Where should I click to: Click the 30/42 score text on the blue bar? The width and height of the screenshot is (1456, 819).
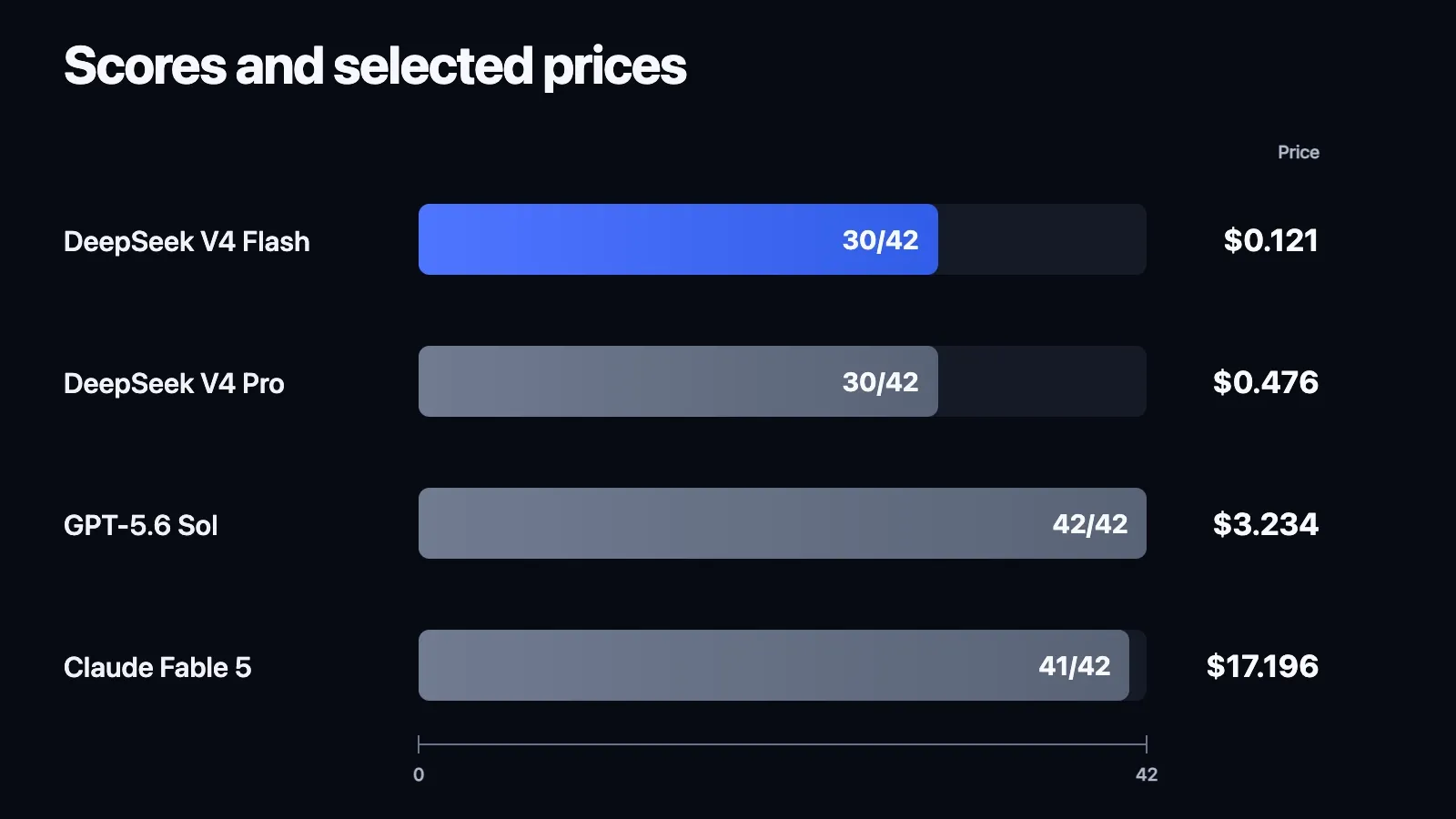point(880,240)
